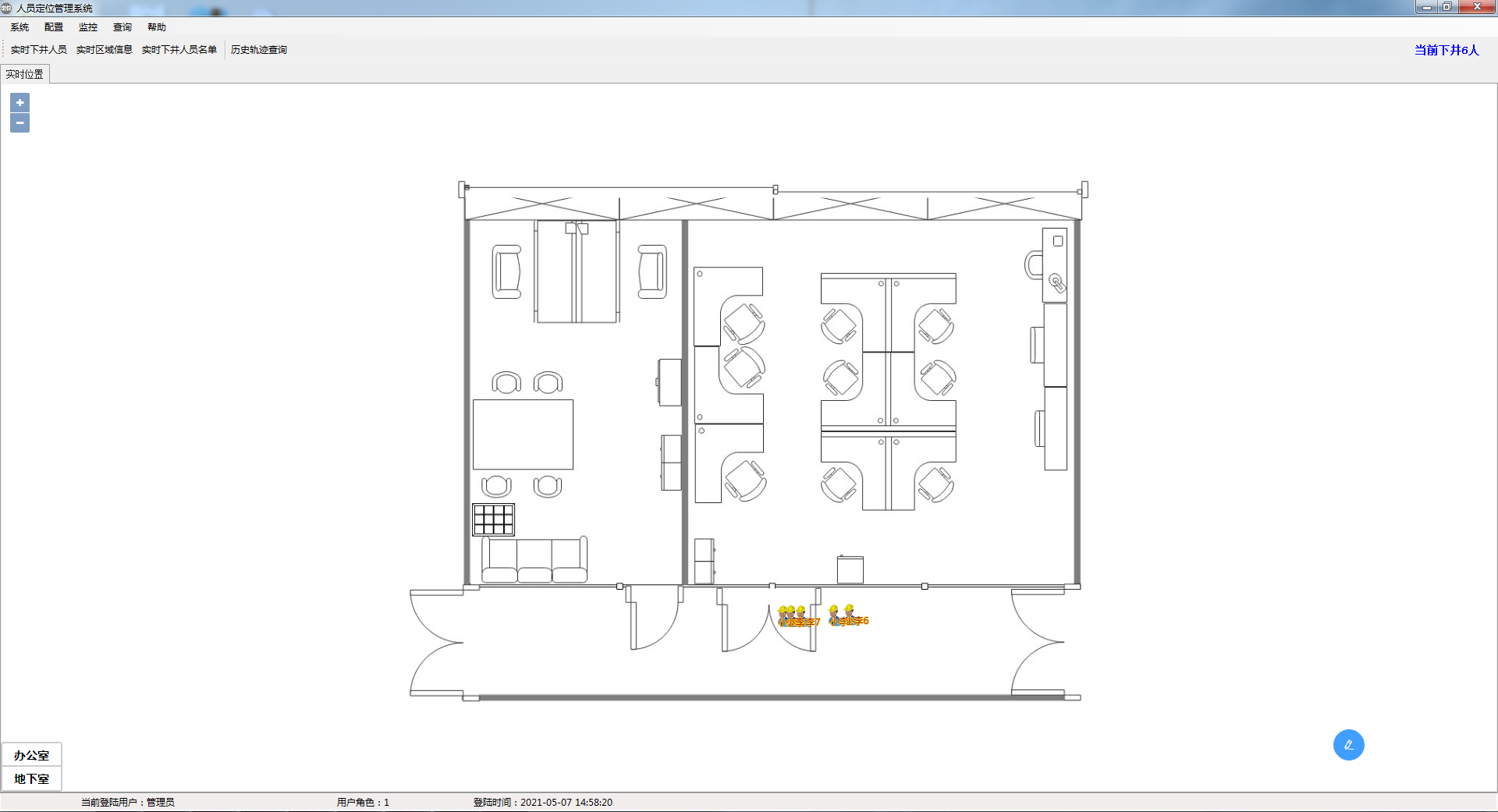Switch map to 办公室 floor
The image size is (1498, 812).
point(31,755)
